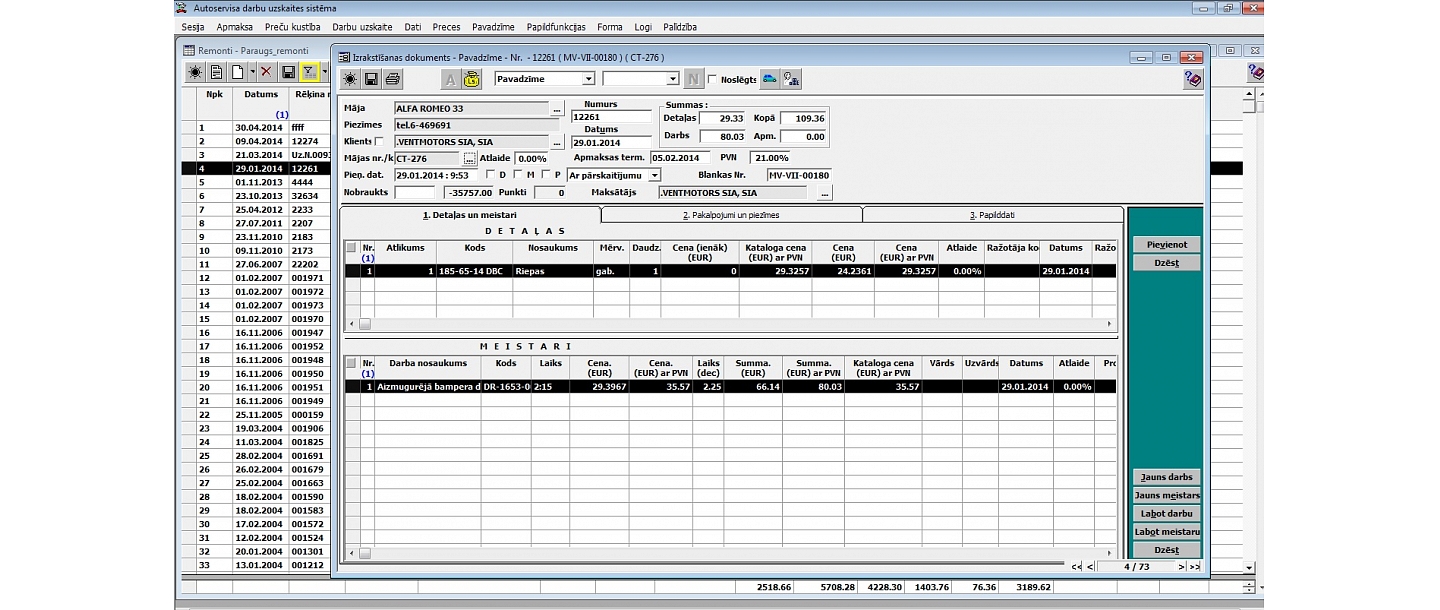This screenshot has height=610, width=1440.
Task: Click the document dialog title bar icon
Action: (345, 57)
